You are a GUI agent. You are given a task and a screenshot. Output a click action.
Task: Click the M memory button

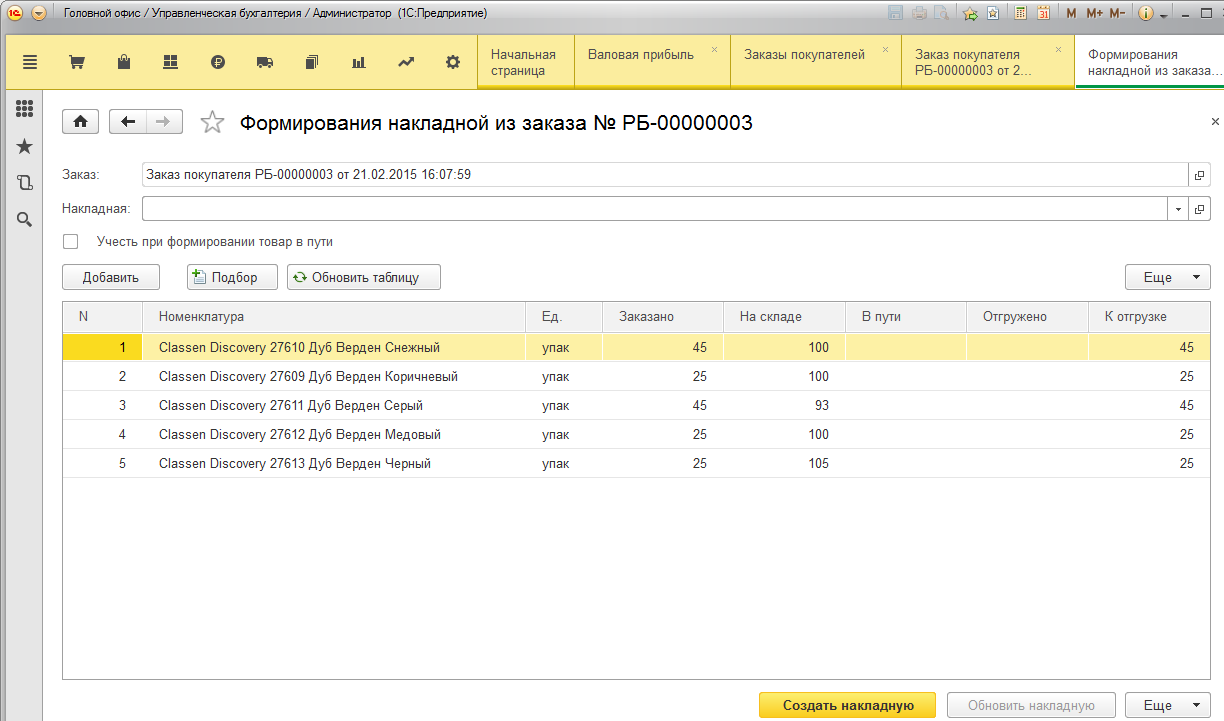1072,13
